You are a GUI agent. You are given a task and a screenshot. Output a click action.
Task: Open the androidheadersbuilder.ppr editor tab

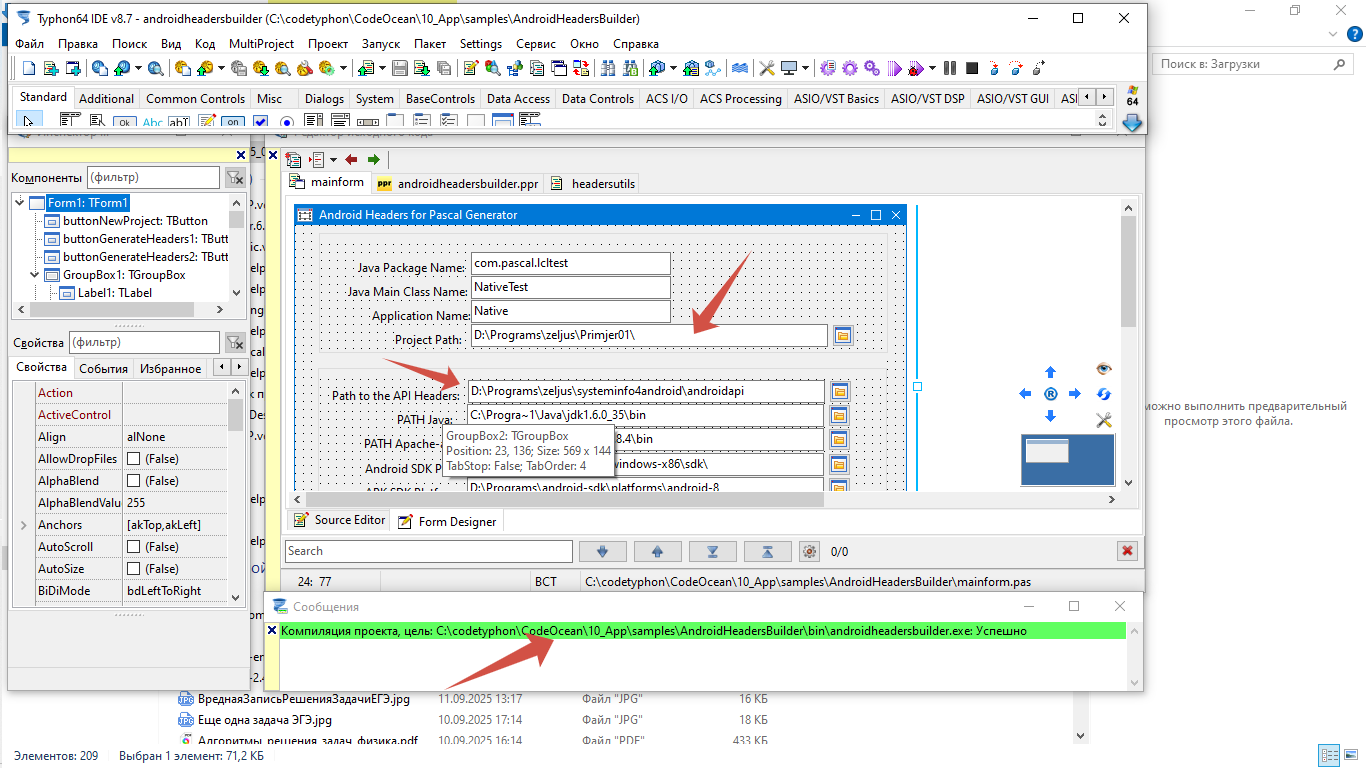point(458,184)
